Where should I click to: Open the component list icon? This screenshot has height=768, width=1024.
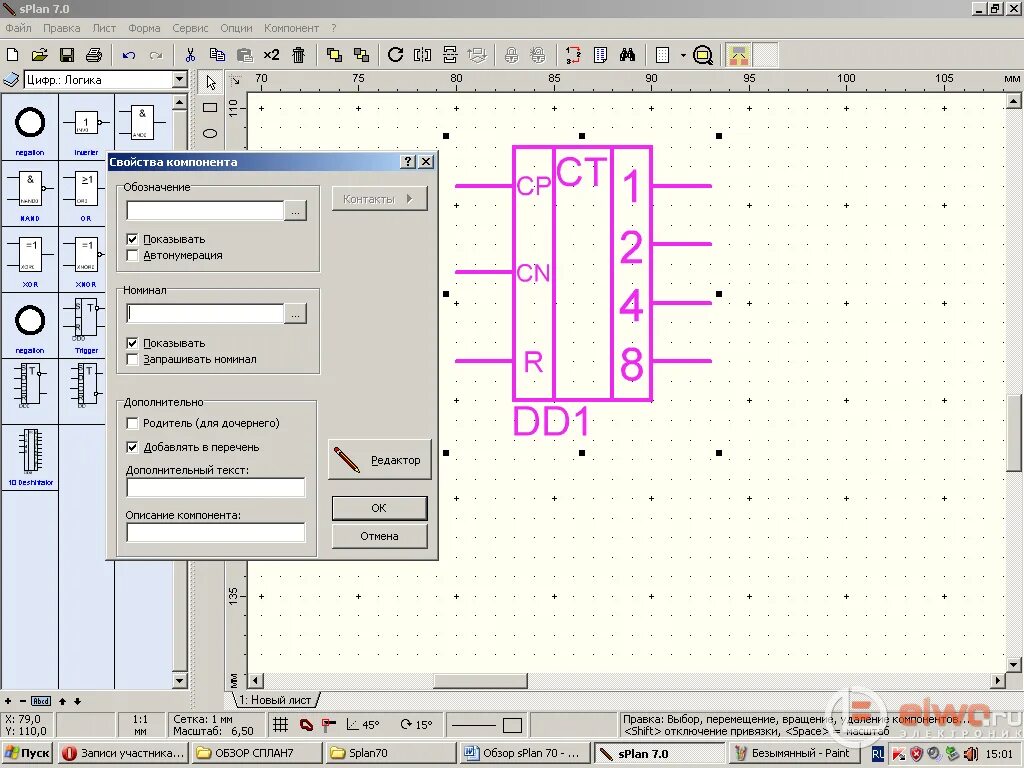600,55
